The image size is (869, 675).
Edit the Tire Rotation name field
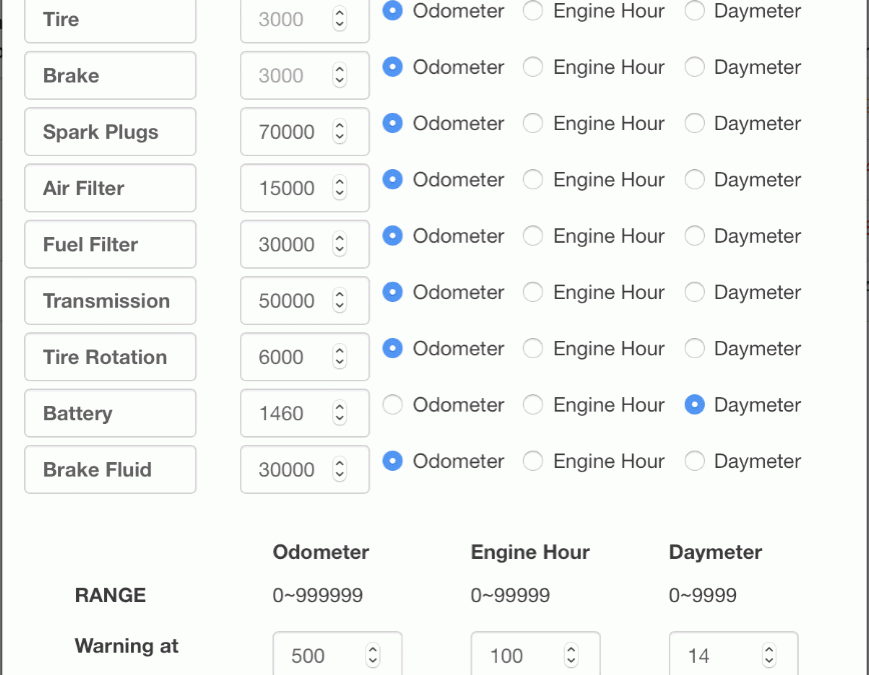coord(110,357)
